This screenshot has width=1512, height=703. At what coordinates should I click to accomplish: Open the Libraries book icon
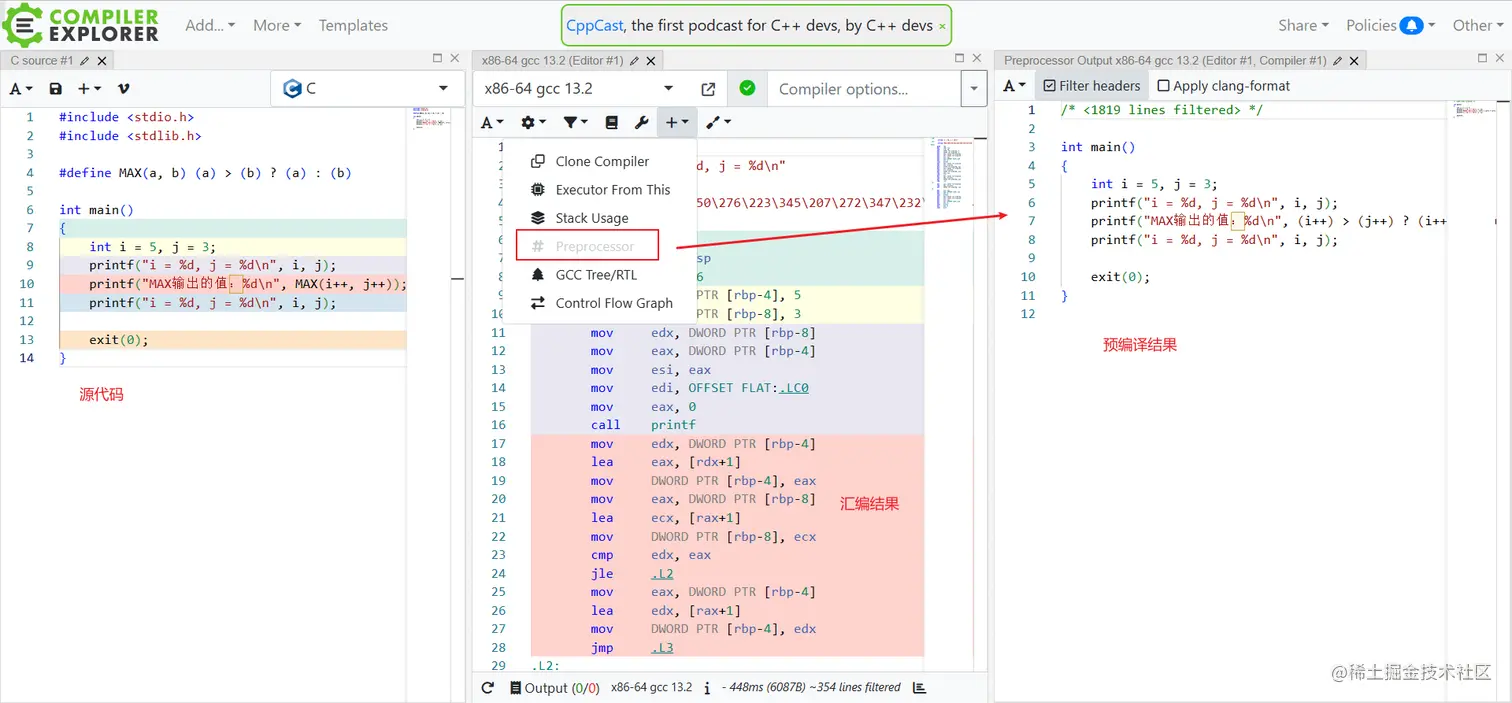coord(612,122)
